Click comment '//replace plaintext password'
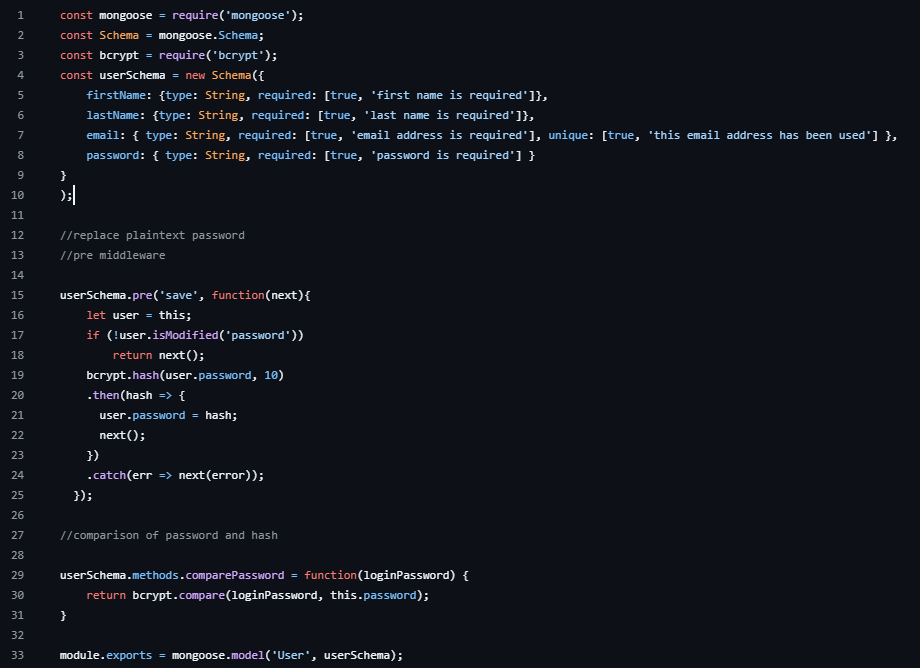This screenshot has width=920, height=668. [153, 235]
